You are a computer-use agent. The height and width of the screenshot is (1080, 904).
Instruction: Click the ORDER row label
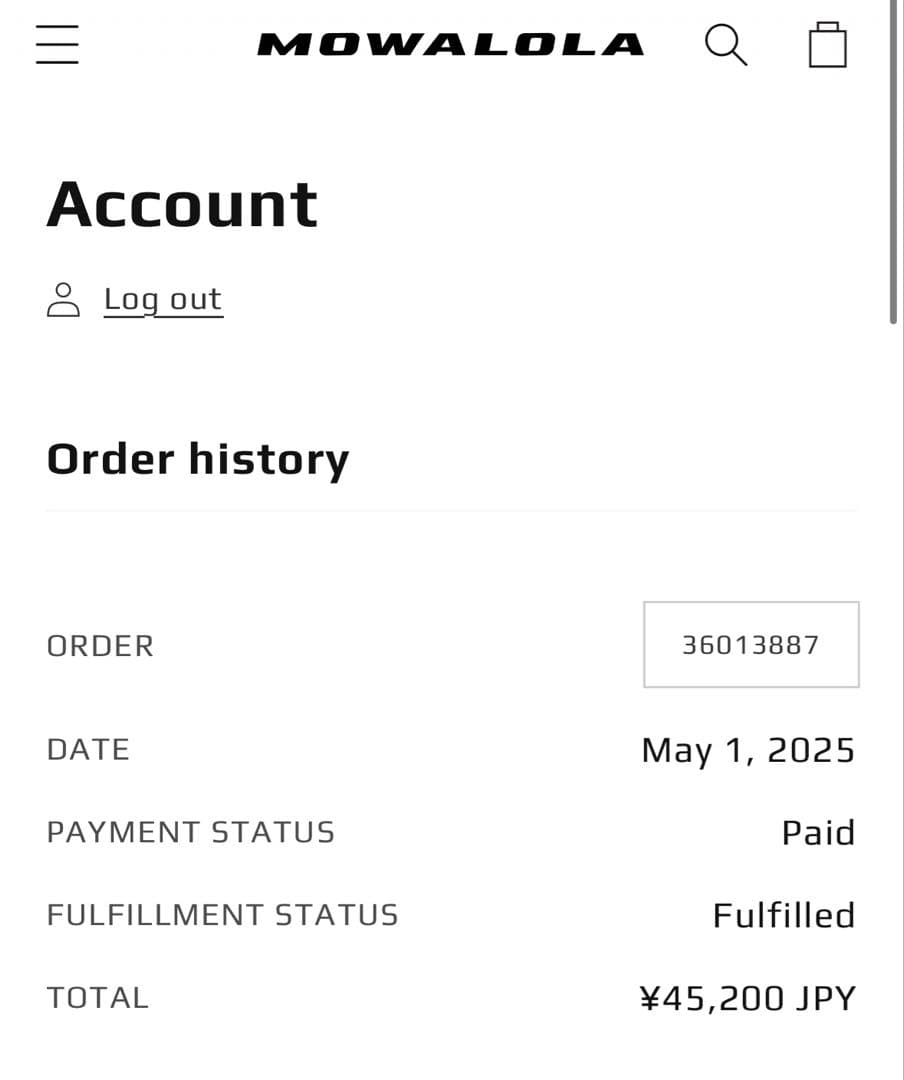tap(100, 646)
